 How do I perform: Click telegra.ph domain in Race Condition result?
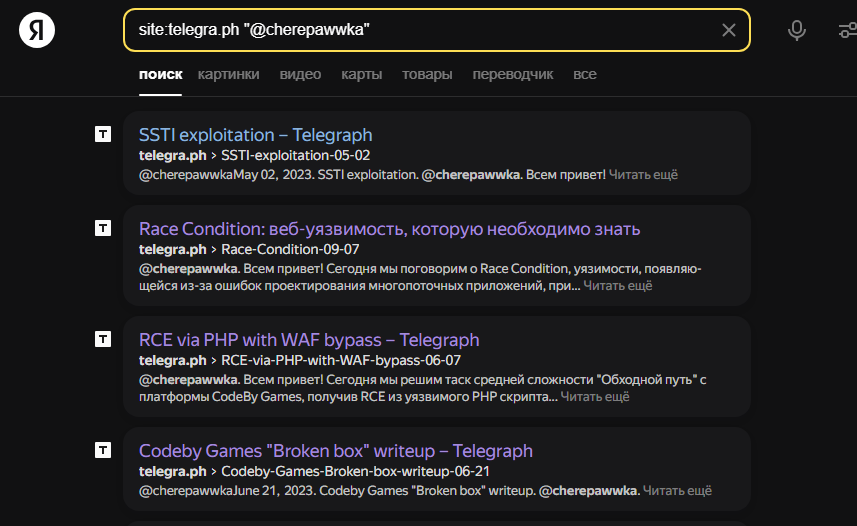(x=172, y=249)
